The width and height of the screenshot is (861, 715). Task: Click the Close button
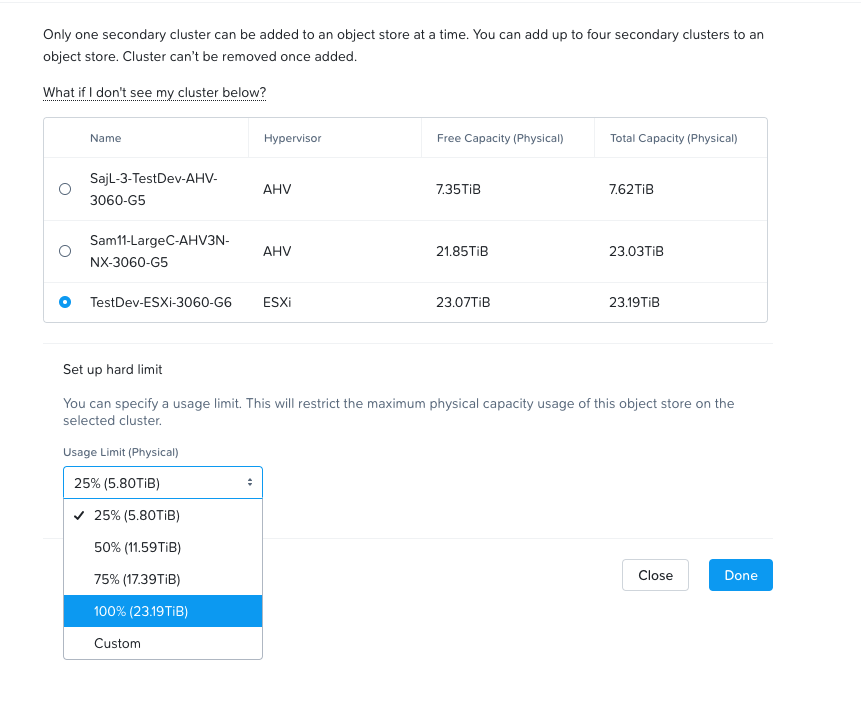[x=655, y=575]
